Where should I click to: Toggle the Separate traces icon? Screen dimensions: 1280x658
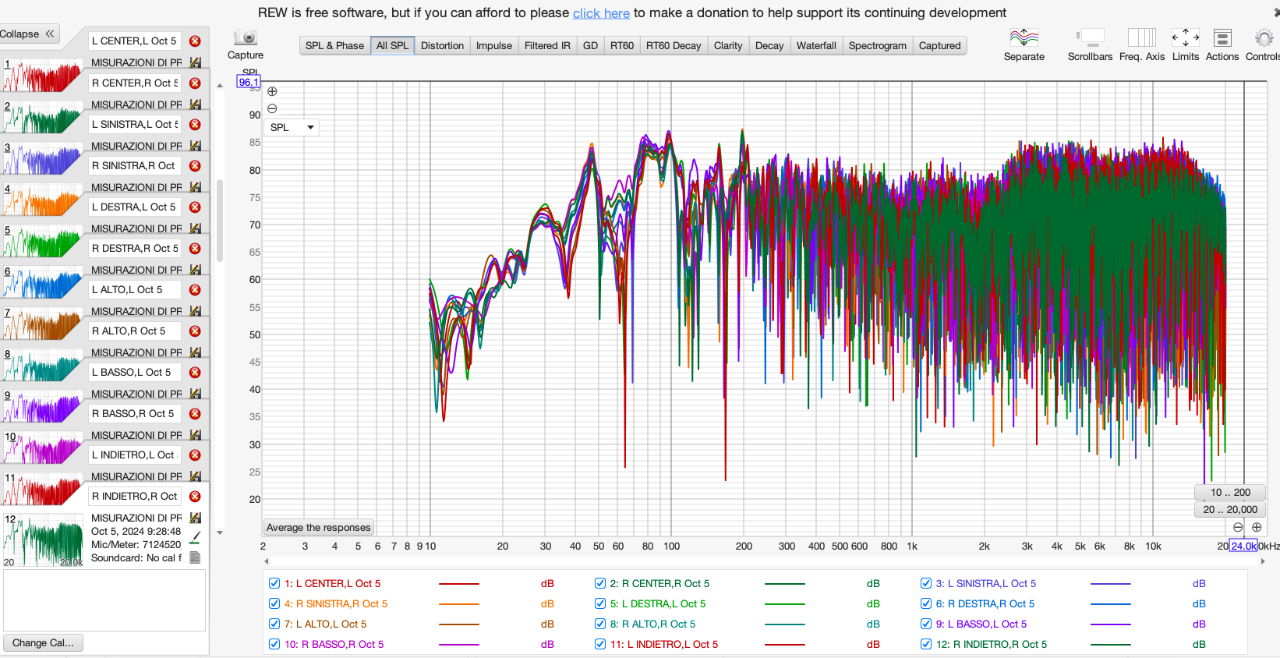tap(1024, 38)
